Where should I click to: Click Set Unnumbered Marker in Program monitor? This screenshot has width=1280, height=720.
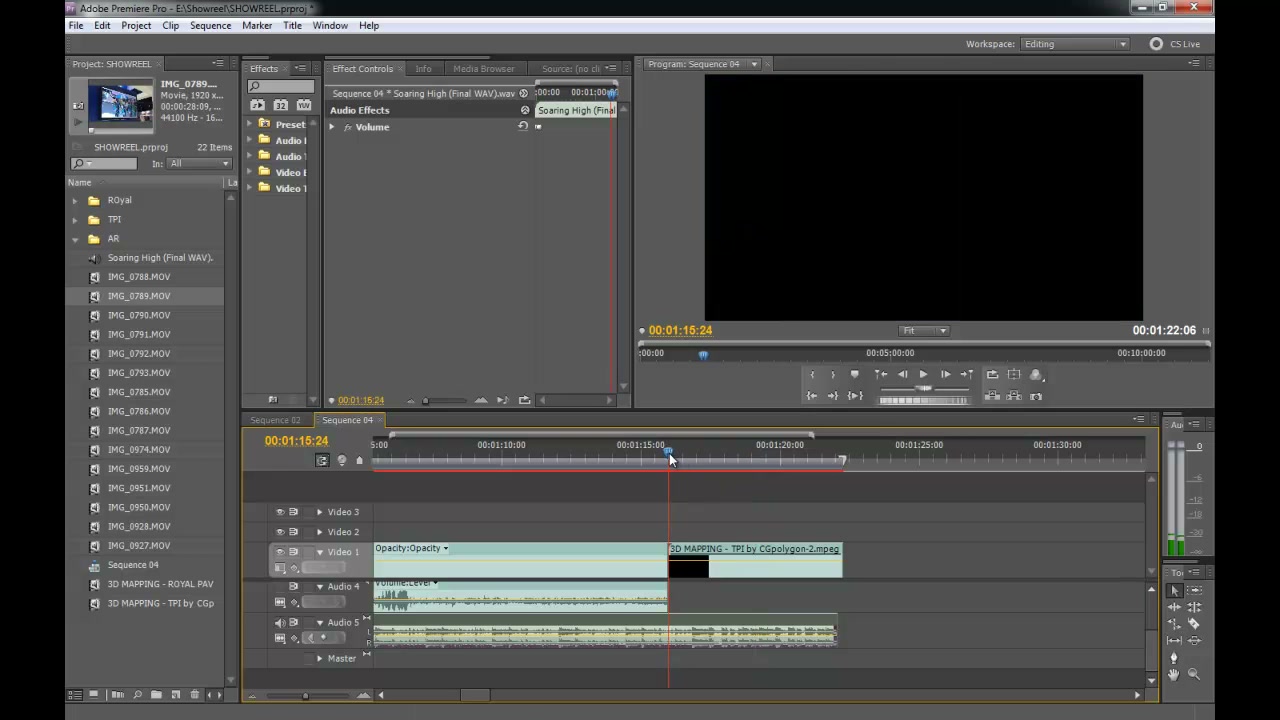[x=855, y=374]
